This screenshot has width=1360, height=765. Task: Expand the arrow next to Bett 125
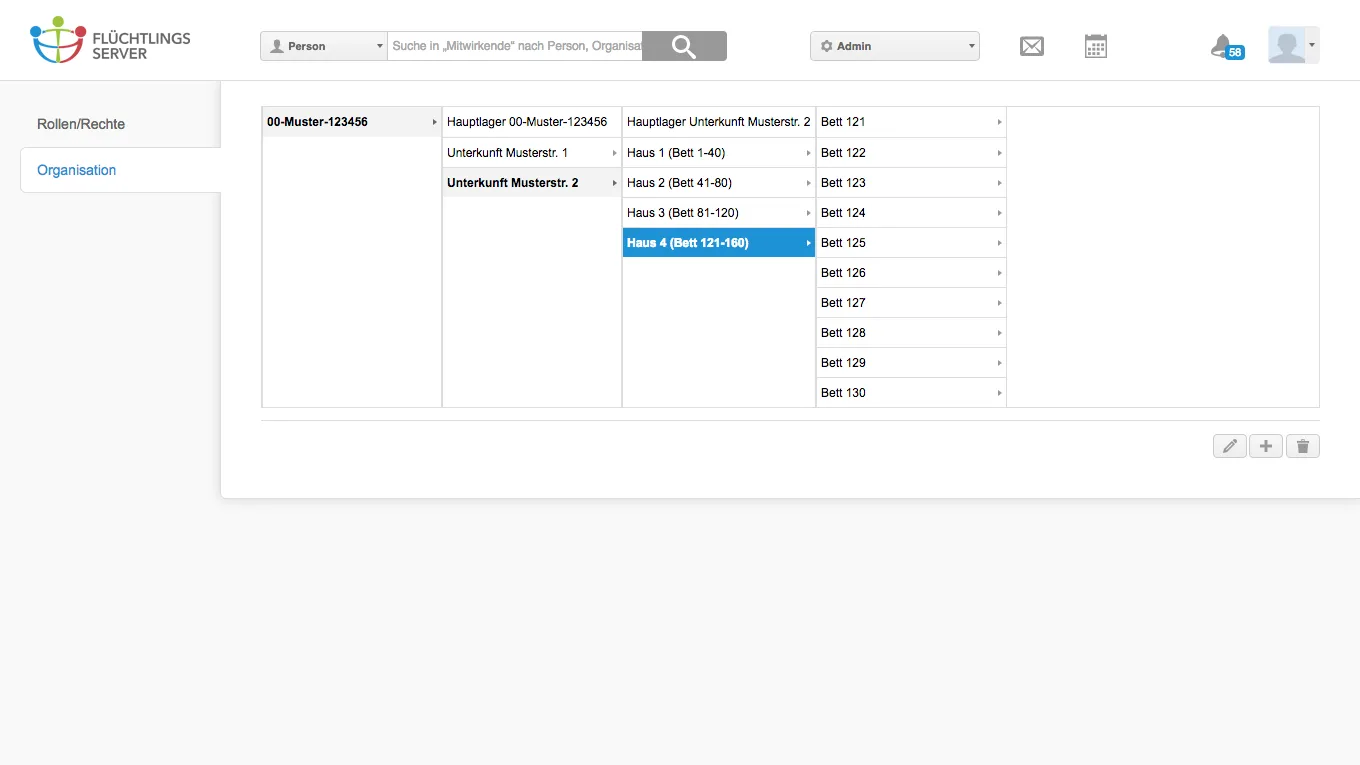tap(999, 243)
